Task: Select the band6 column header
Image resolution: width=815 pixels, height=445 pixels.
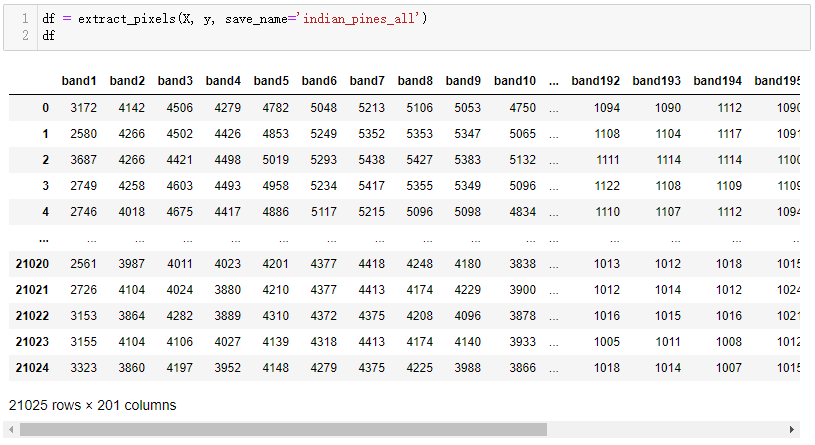Action: pos(319,81)
